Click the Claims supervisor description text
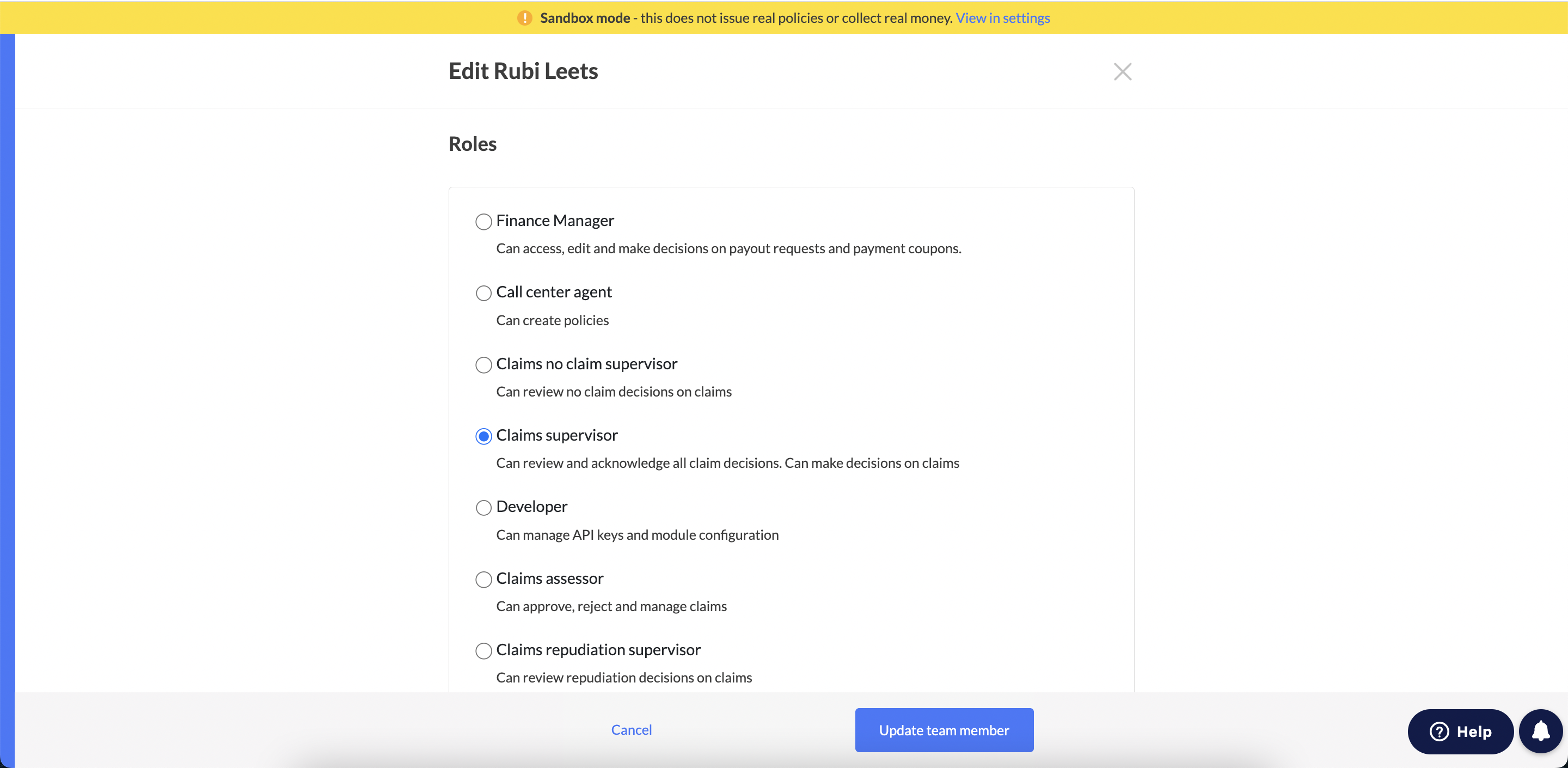The height and width of the screenshot is (768, 1568). coord(727,463)
